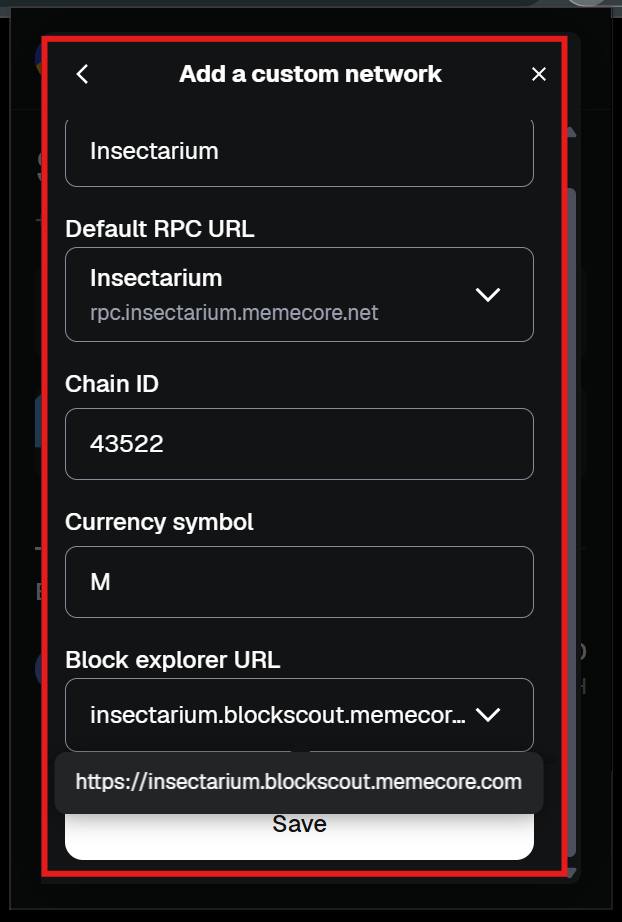Open the Block explorer URL chevron

[487, 714]
